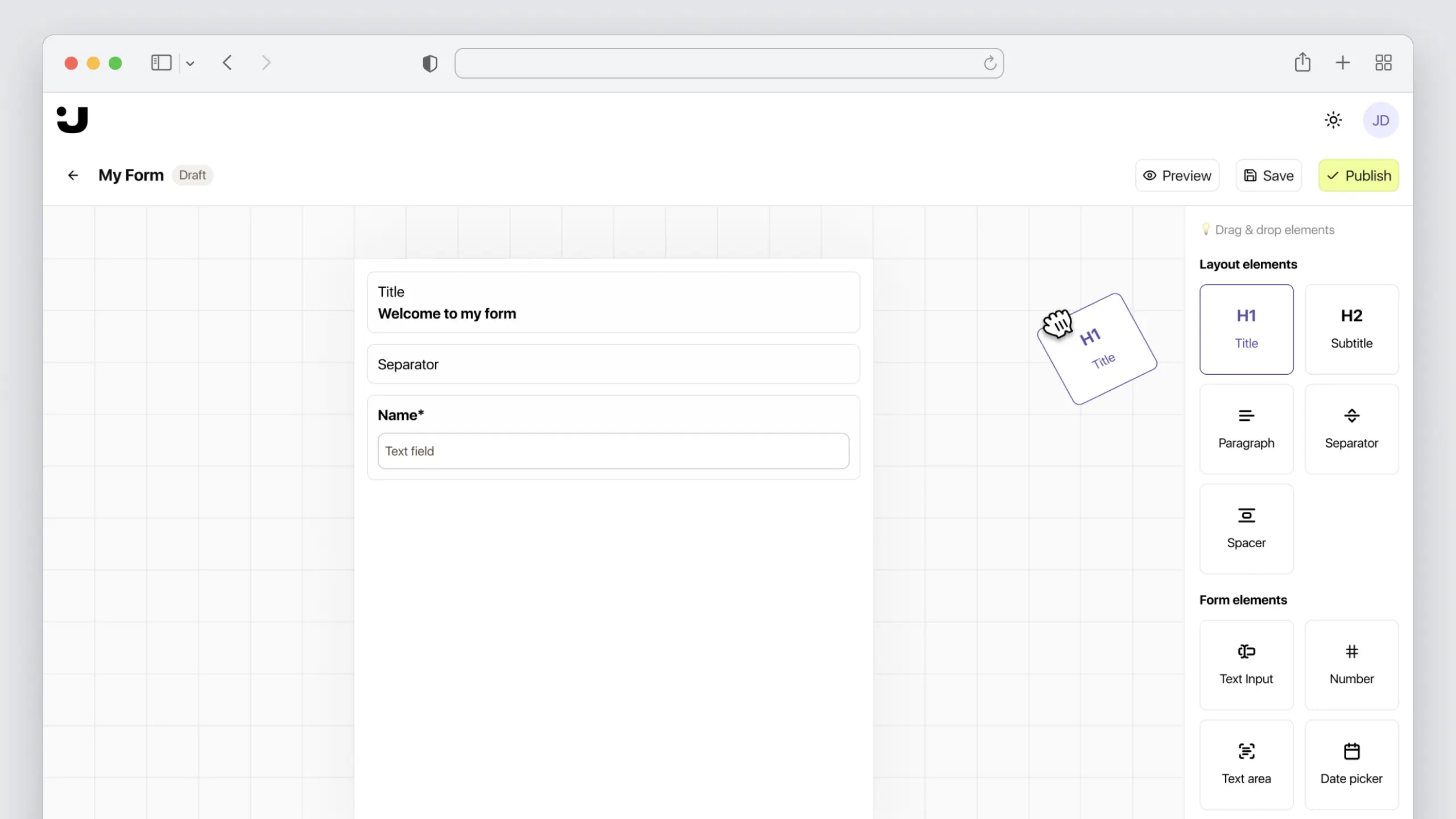Select the Spacer layout element
1456x819 pixels.
click(x=1246, y=528)
